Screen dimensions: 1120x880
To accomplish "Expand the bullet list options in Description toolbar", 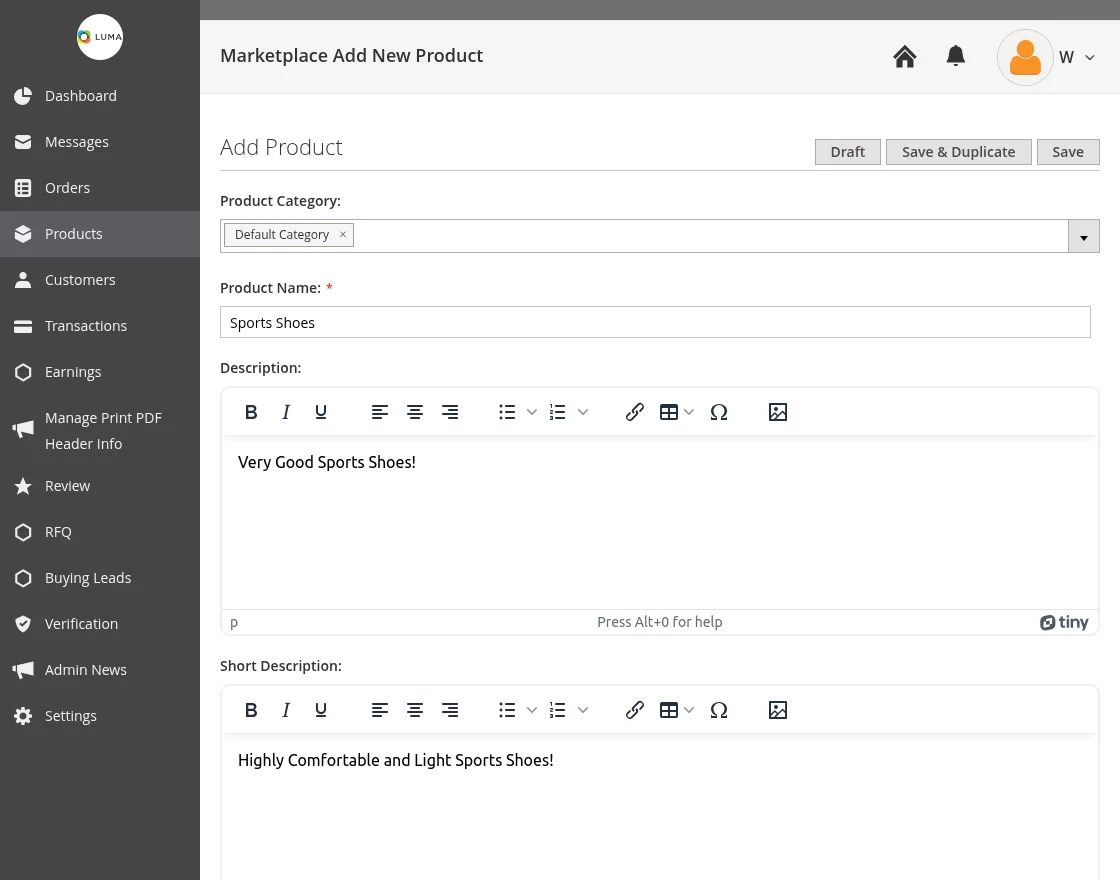I will tap(531, 411).
